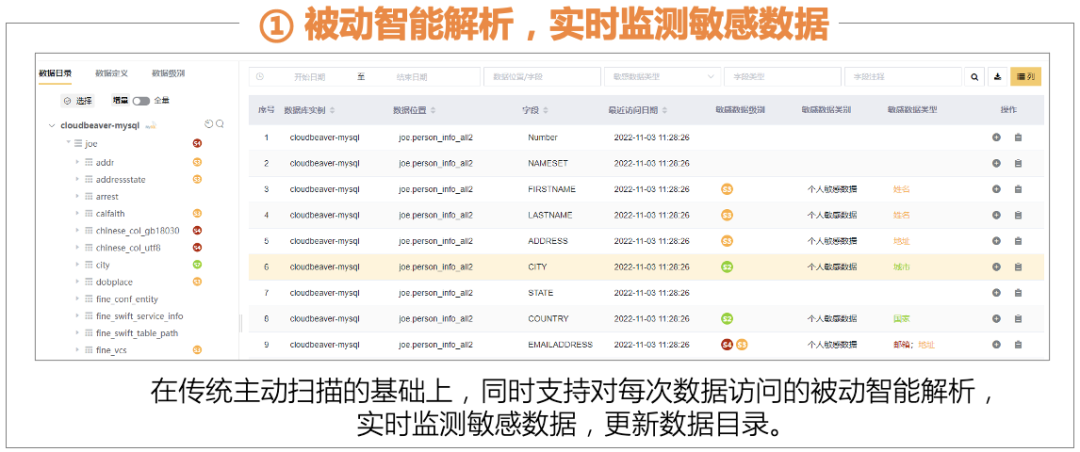Image resolution: width=1080 pixels, height=452 pixels.
Task: Expand the city table in the tree
Action: [x=77, y=265]
